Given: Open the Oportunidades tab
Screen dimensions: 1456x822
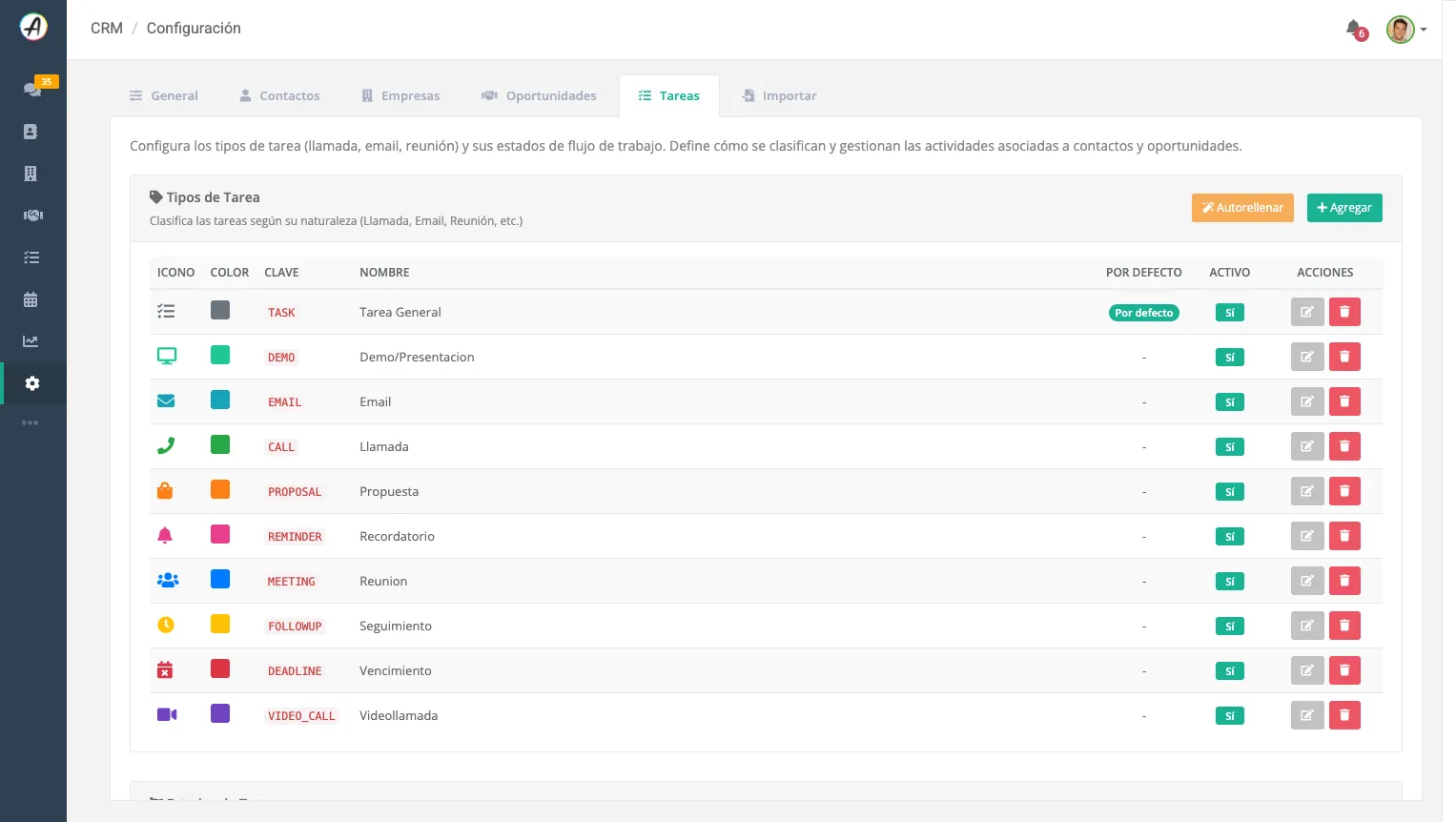Looking at the screenshot, I should 540,96.
